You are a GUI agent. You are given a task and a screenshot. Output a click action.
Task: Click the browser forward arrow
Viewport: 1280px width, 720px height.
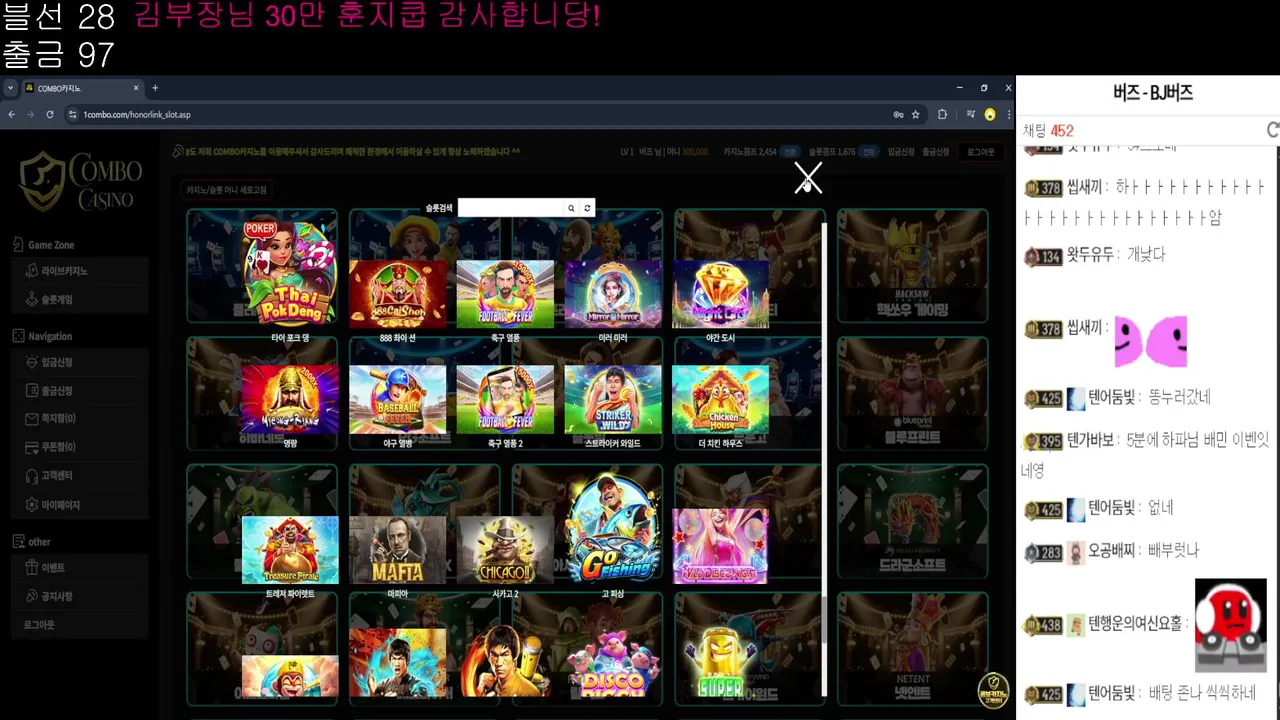point(30,115)
